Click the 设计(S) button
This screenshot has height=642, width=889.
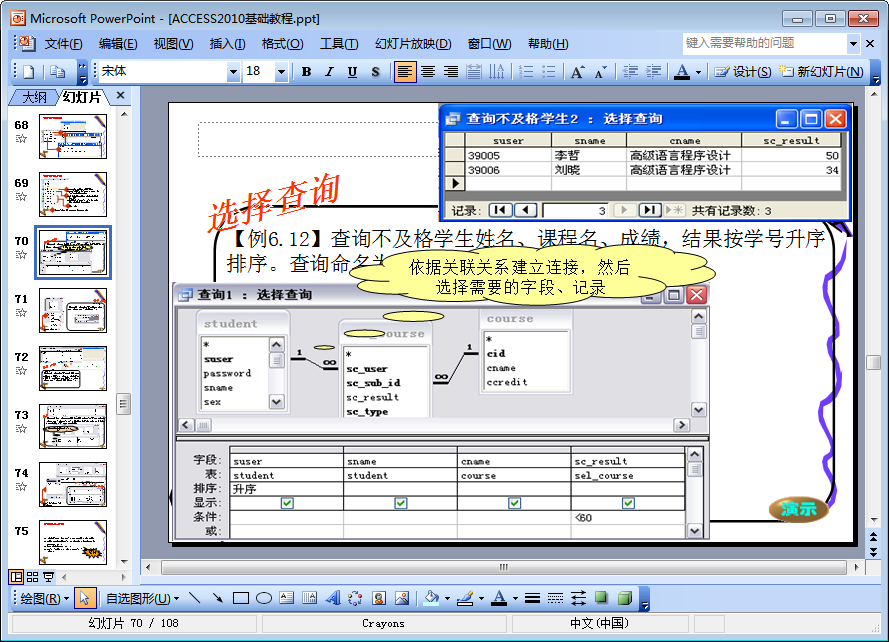pyautogui.click(x=742, y=72)
